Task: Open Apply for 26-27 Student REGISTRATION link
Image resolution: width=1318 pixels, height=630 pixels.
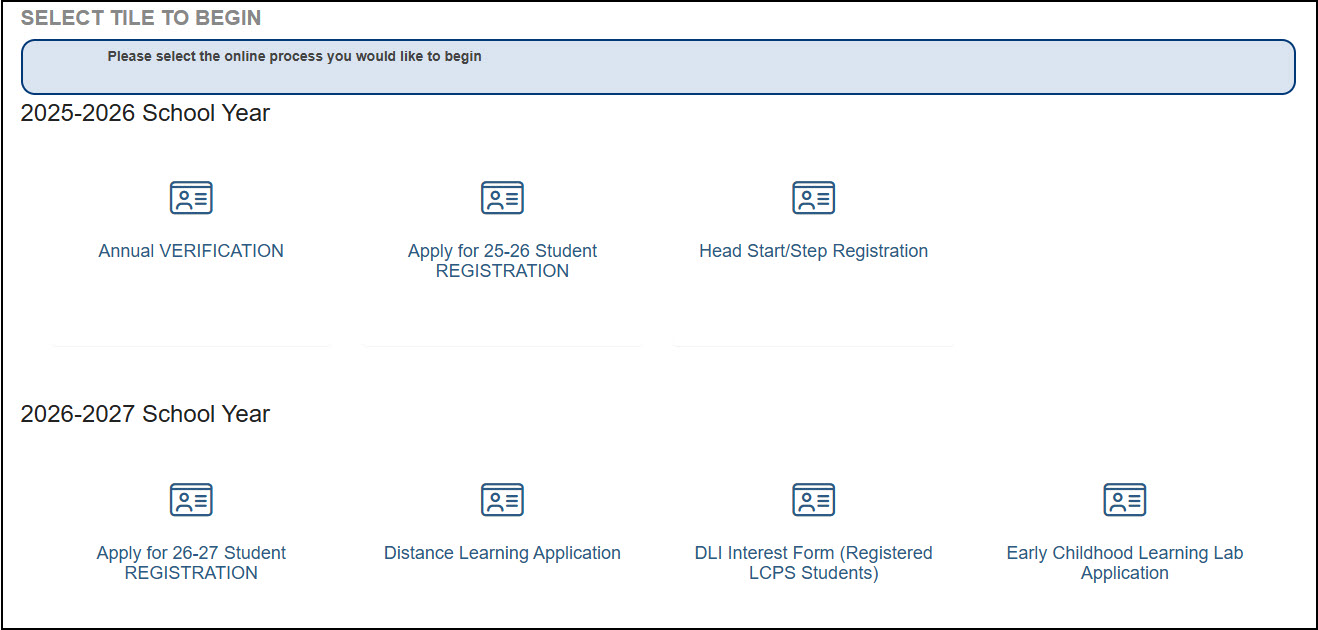Action: [x=191, y=563]
